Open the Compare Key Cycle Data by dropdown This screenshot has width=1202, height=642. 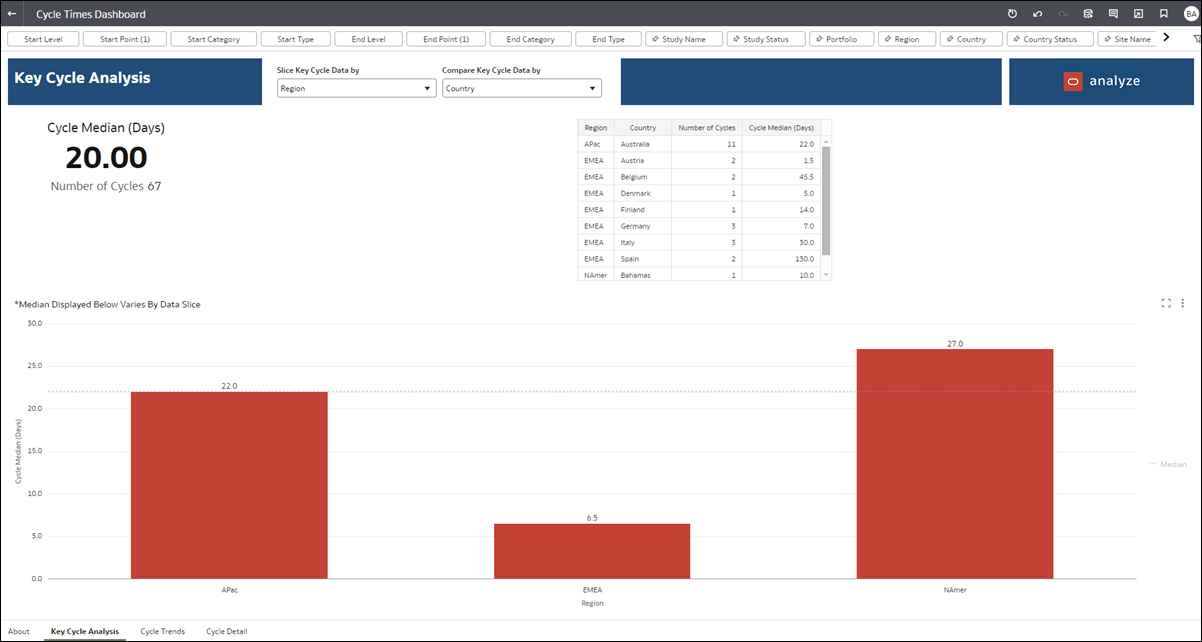[x=521, y=88]
